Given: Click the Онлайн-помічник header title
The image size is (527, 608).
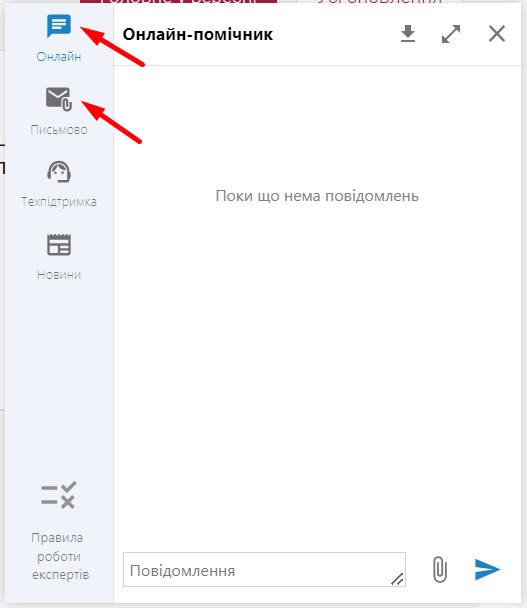Looking at the screenshot, I should (x=198, y=35).
